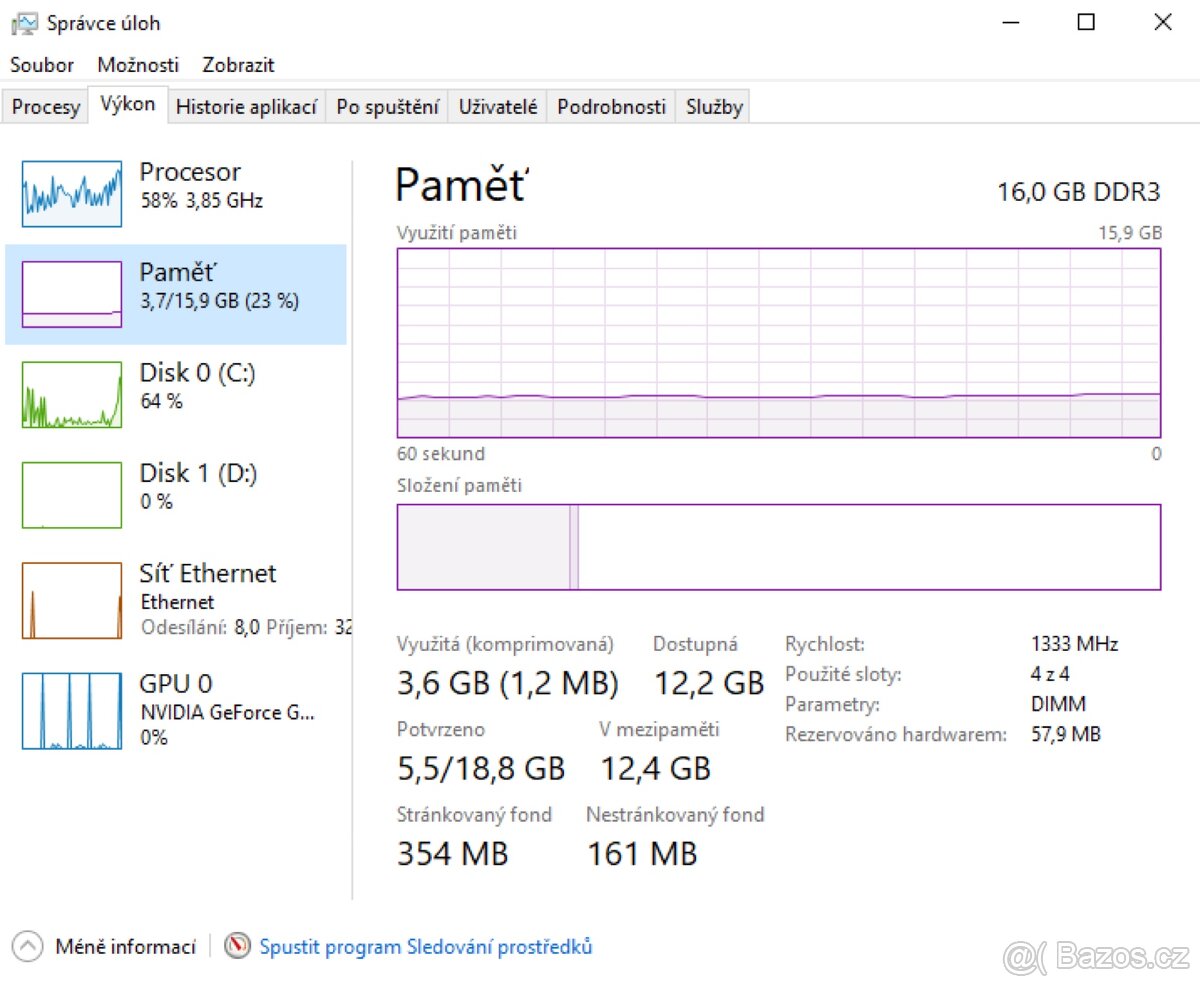Switch to the Historie aplikací tab

[x=246, y=107]
